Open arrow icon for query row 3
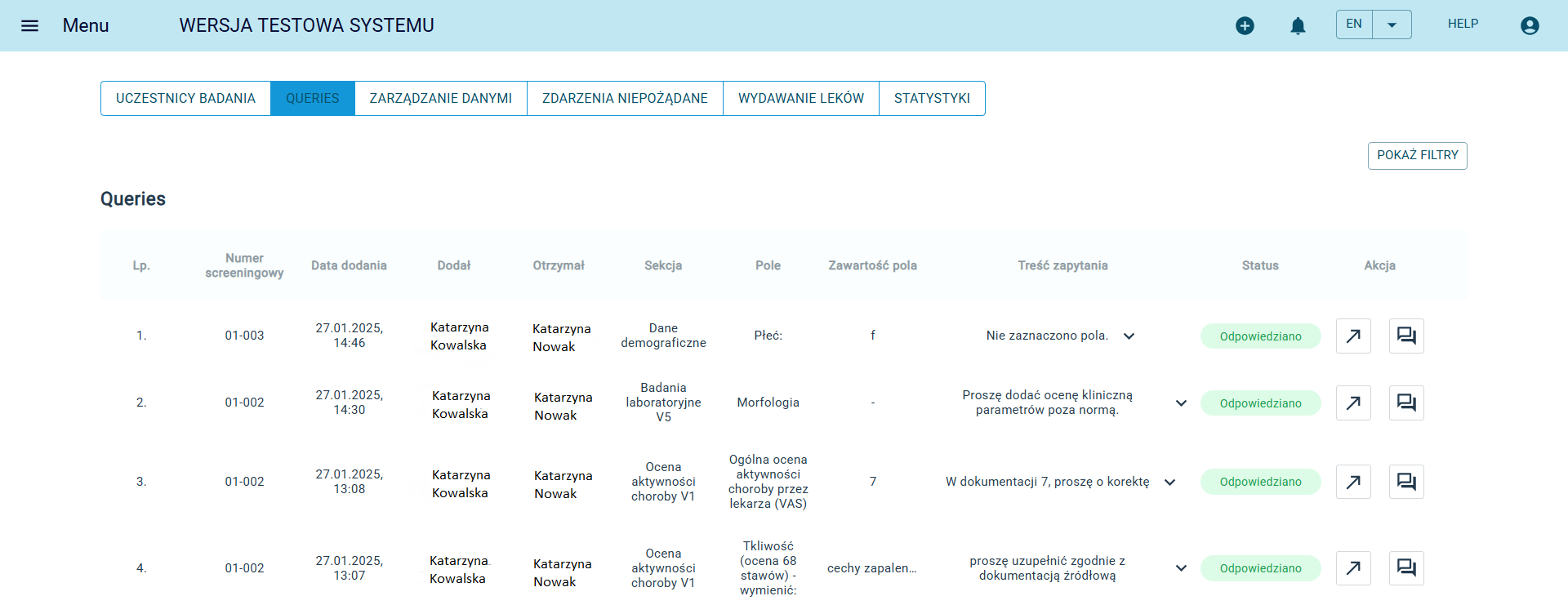The image size is (1568, 614). [x=1353, y=482]
